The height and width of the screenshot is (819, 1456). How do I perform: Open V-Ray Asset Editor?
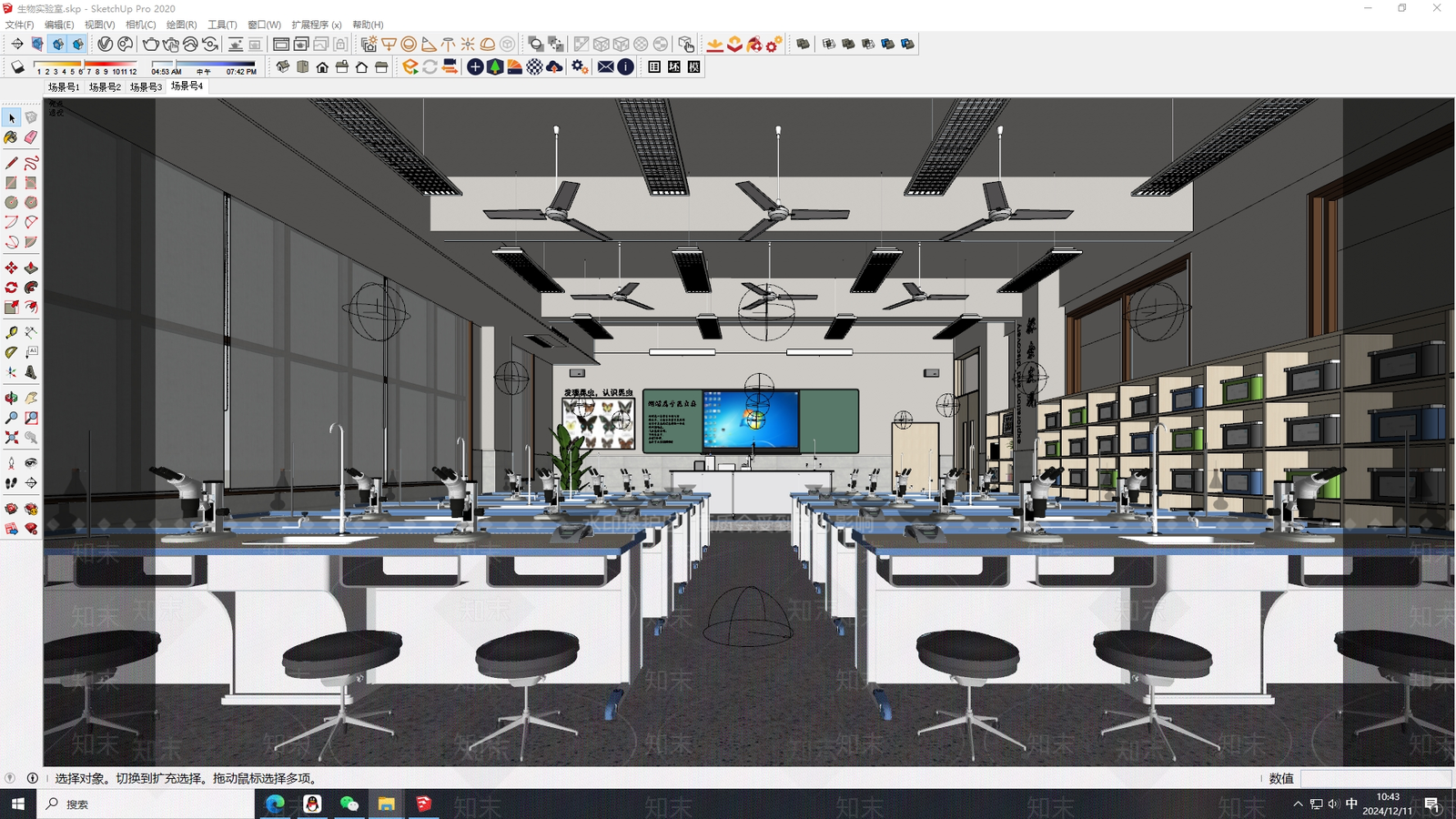coord(106,44)
